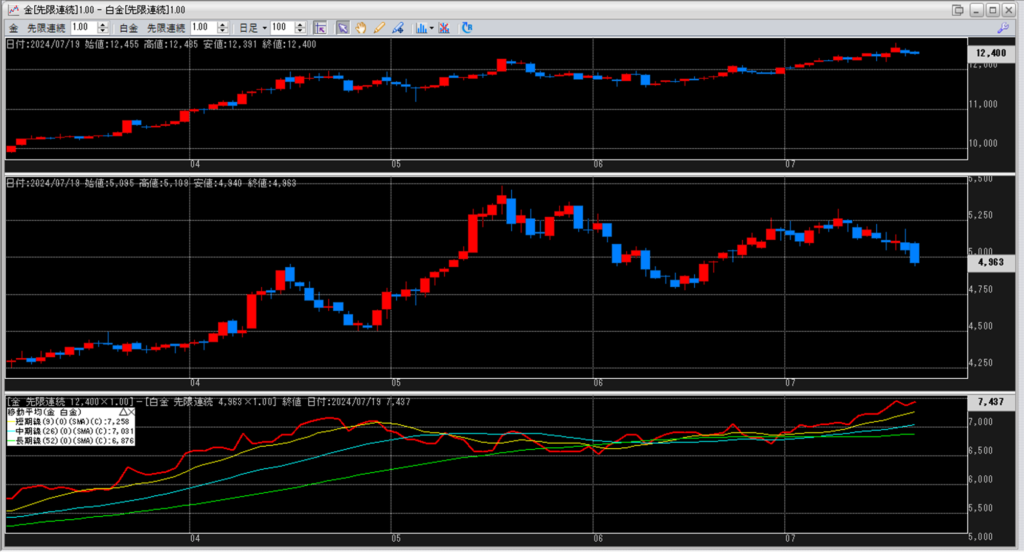Image resolution: width=1024 pixels, height=552 pixels.
Task: Click the 短期線(9) yellow legend entry
Action: tap(71, 422)
